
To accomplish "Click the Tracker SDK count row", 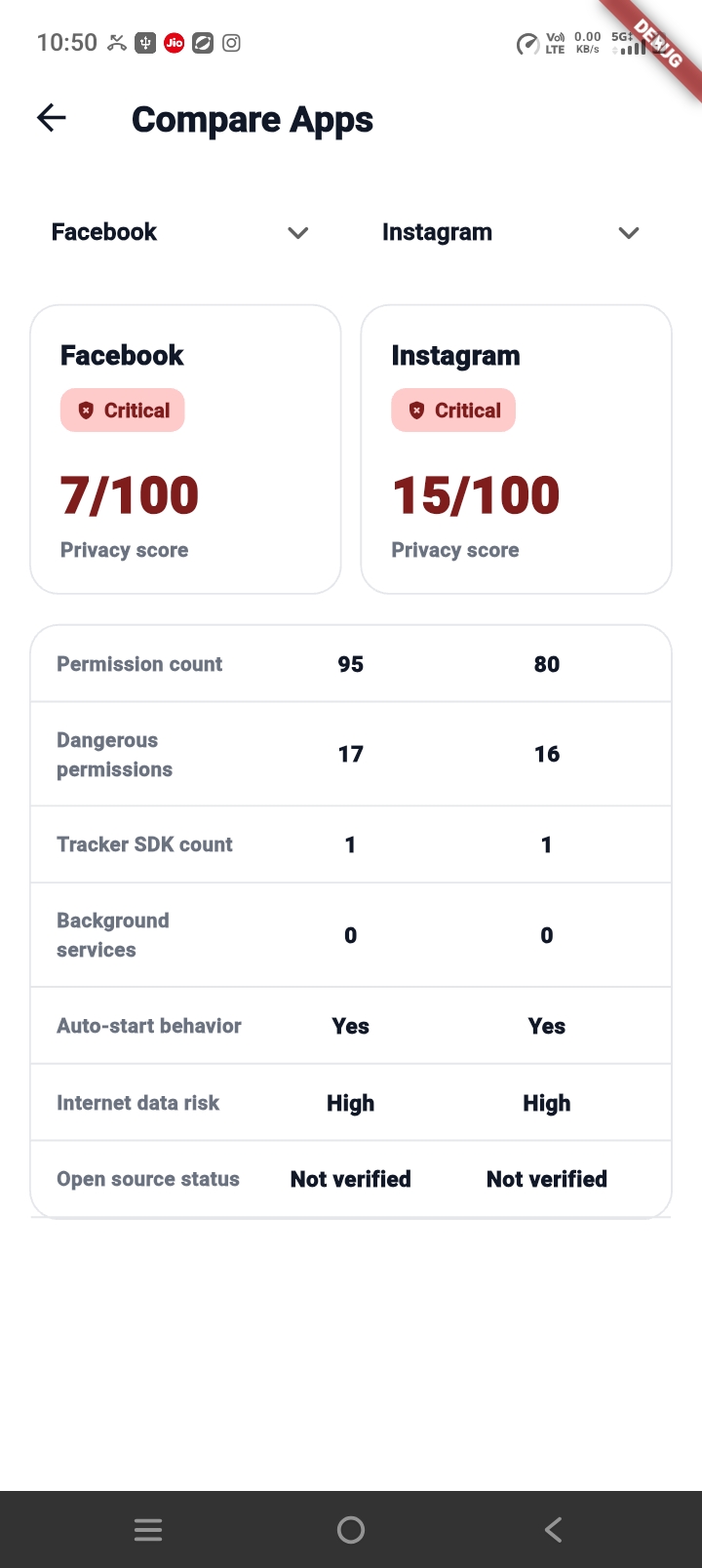I will click(x=351, y=844).
